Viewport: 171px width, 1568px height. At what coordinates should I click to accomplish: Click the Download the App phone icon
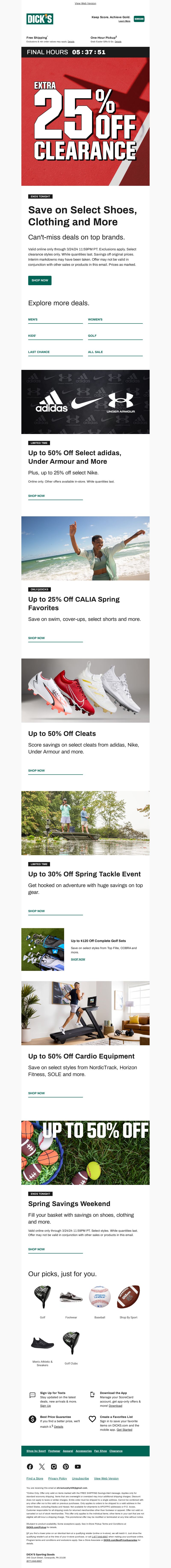(93, 1395)
